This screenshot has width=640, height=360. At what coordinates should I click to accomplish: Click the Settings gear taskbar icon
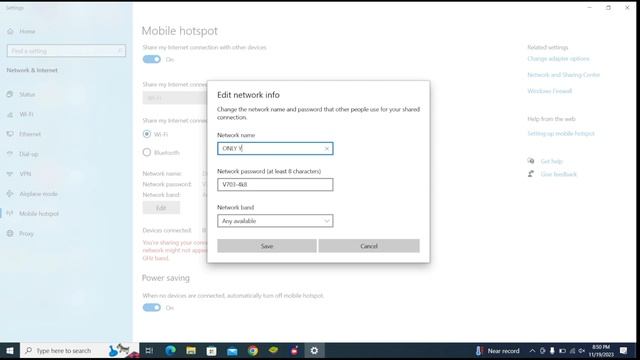coord(314,351)
